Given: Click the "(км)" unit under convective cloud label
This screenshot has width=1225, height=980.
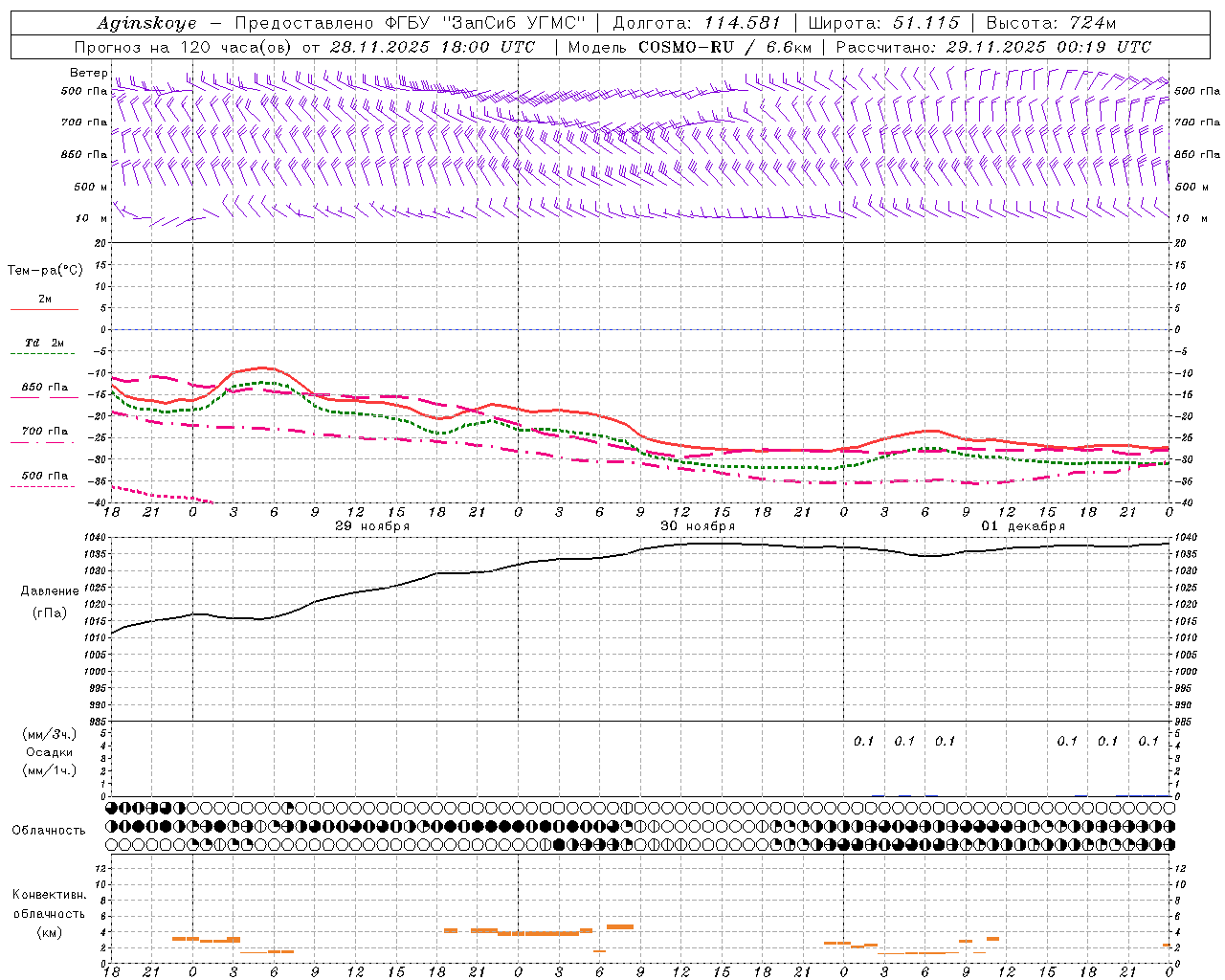Looking at the screenshot, I should point(50,932).
